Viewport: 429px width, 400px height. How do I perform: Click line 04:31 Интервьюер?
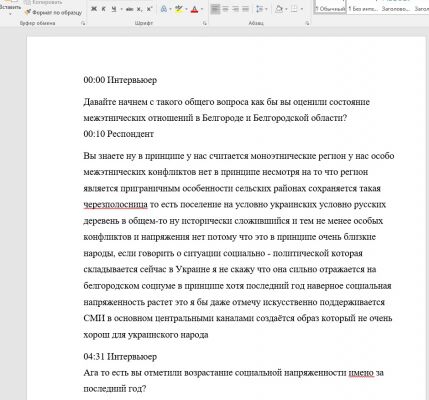[120, 357]
